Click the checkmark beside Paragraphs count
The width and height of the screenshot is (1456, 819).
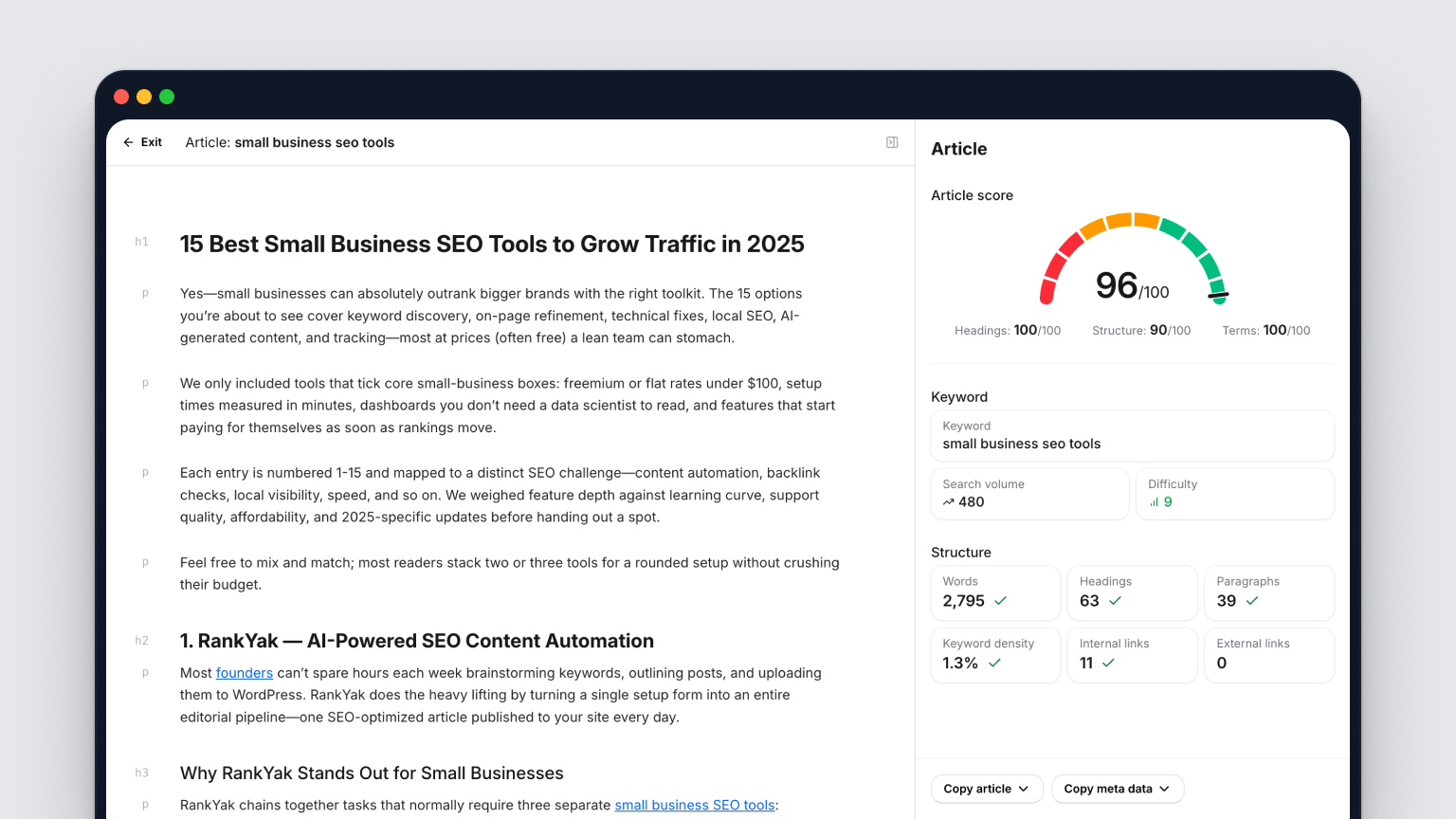pyautogui.click(x=1252, y=601)
